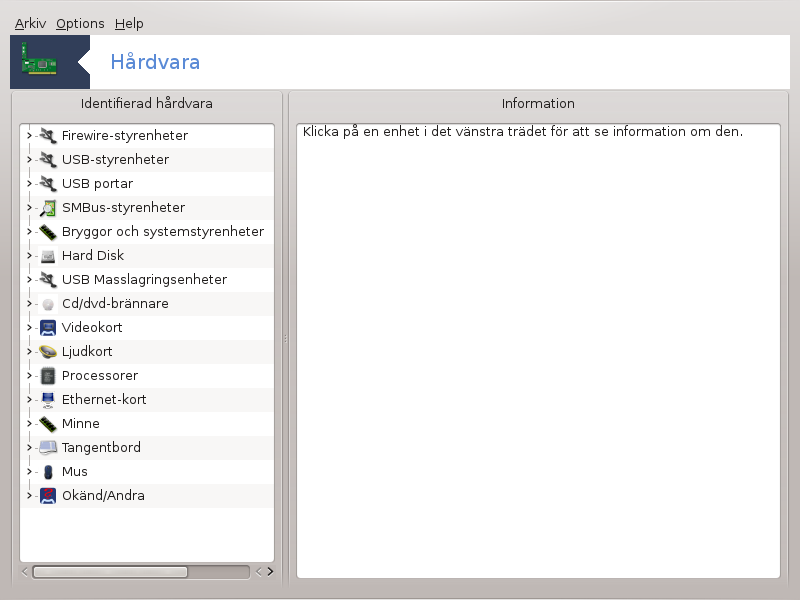This screenshot has height=600, width=800.
Task: Expand the Minne tree node
Action: [29, 423]
